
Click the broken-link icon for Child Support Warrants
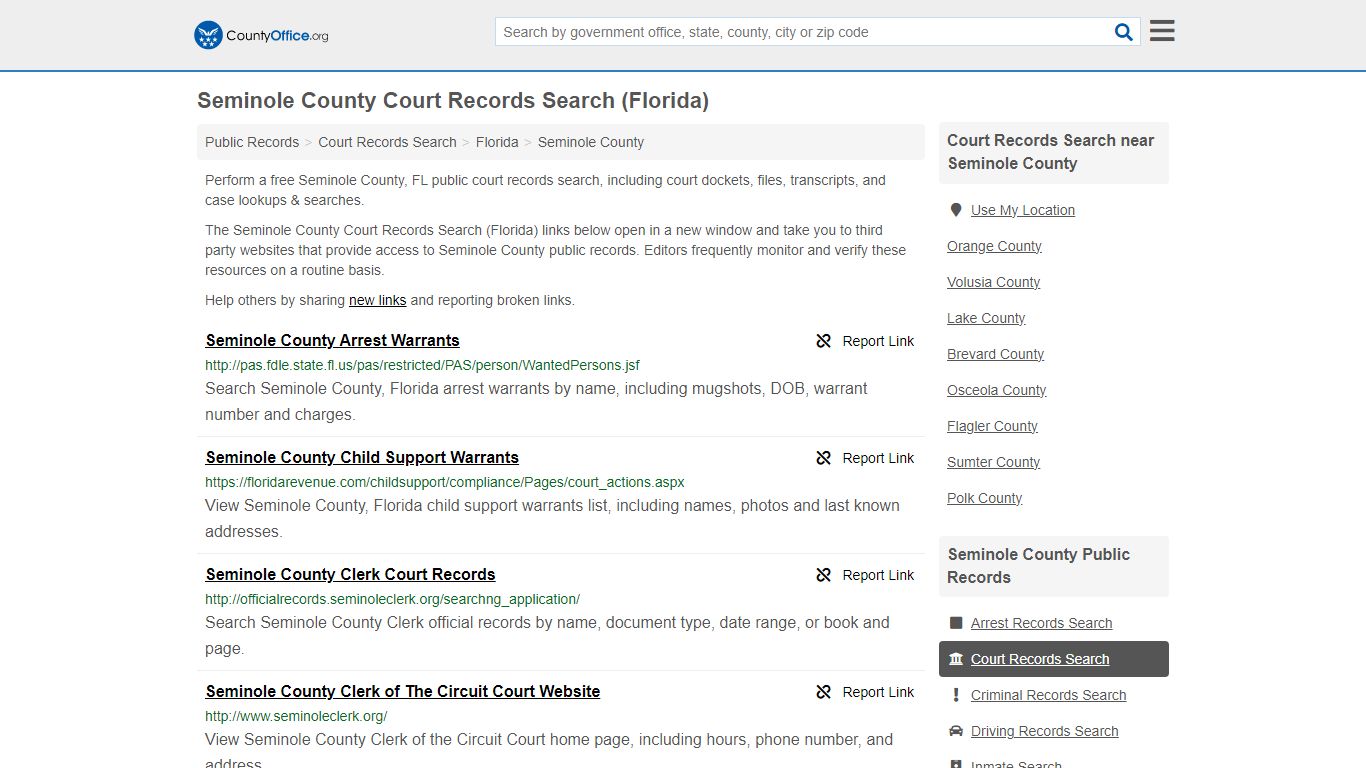tap(824, 458)
